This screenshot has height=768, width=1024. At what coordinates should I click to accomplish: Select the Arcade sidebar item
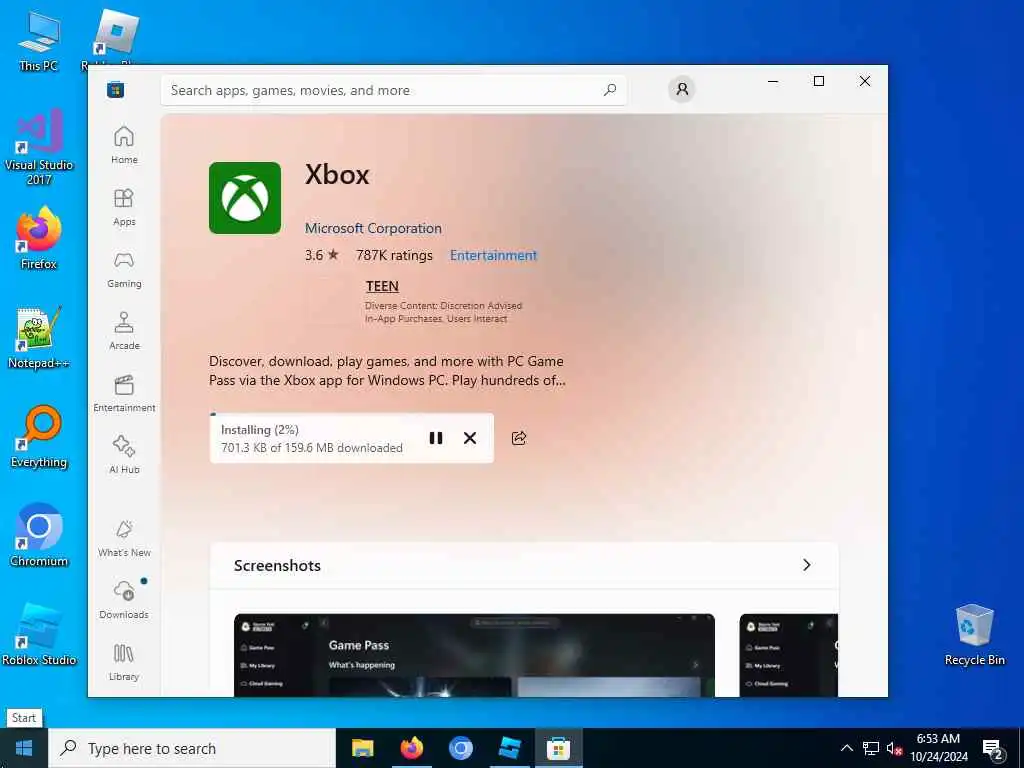tap(124, 331)
